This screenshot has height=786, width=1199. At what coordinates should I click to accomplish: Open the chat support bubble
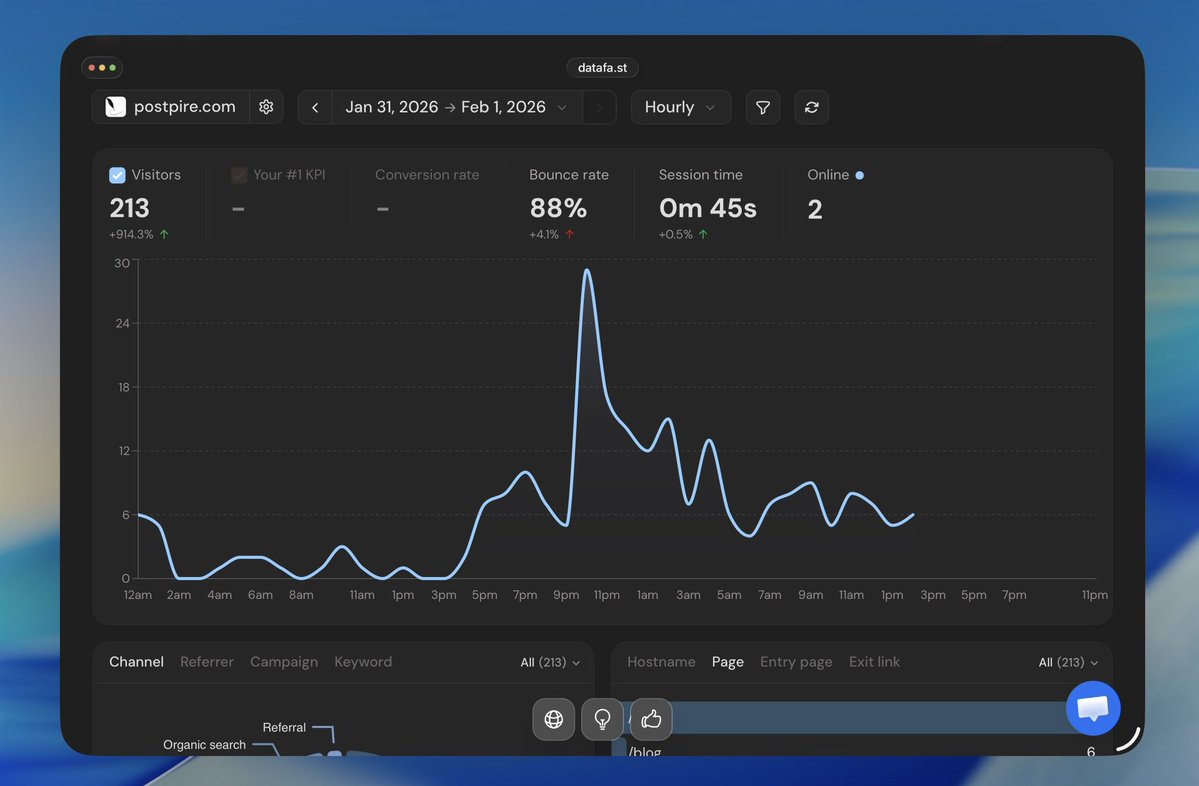pos(1093,708)
